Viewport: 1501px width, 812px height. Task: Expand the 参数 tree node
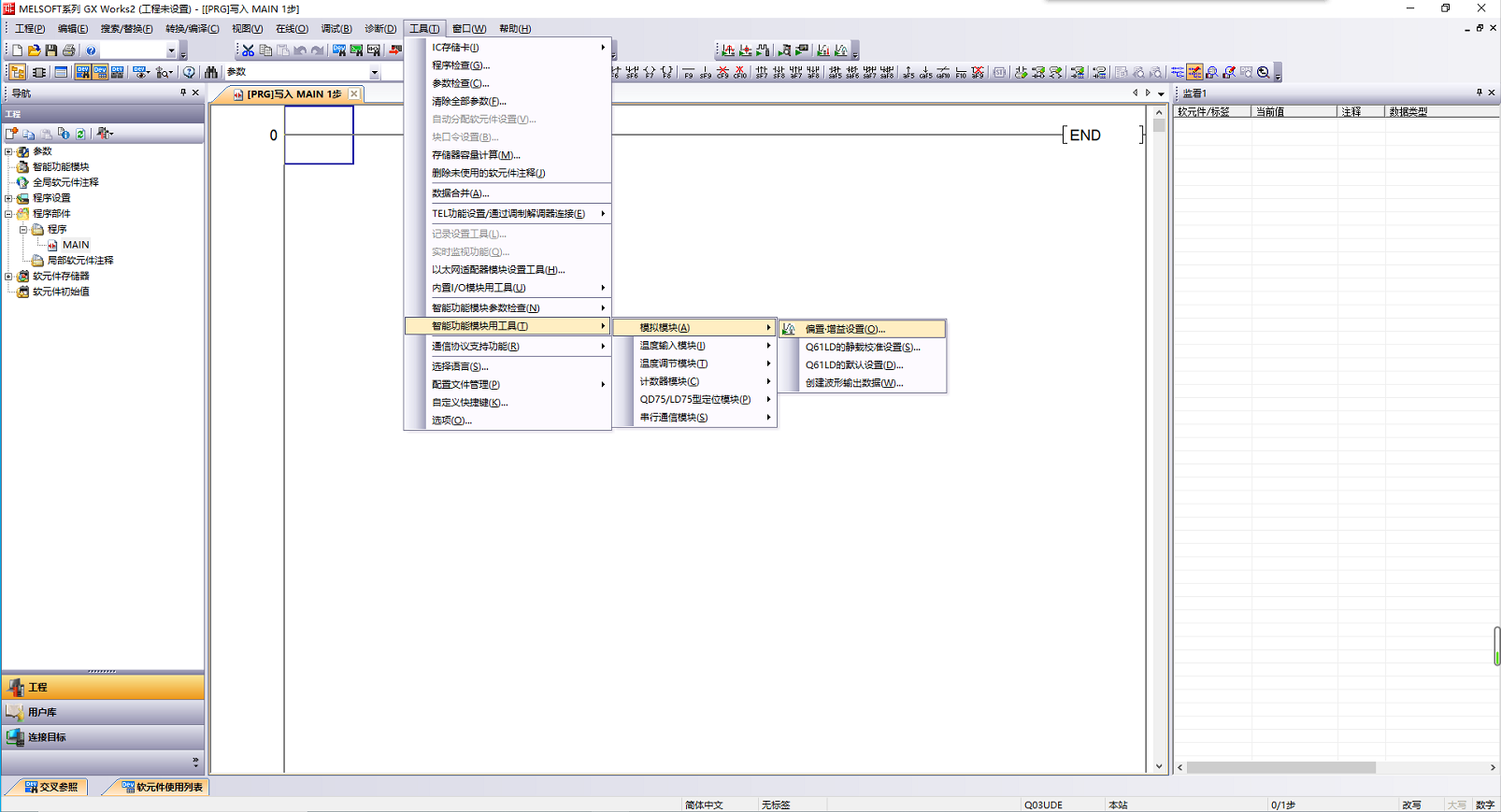tap(8, 151)
